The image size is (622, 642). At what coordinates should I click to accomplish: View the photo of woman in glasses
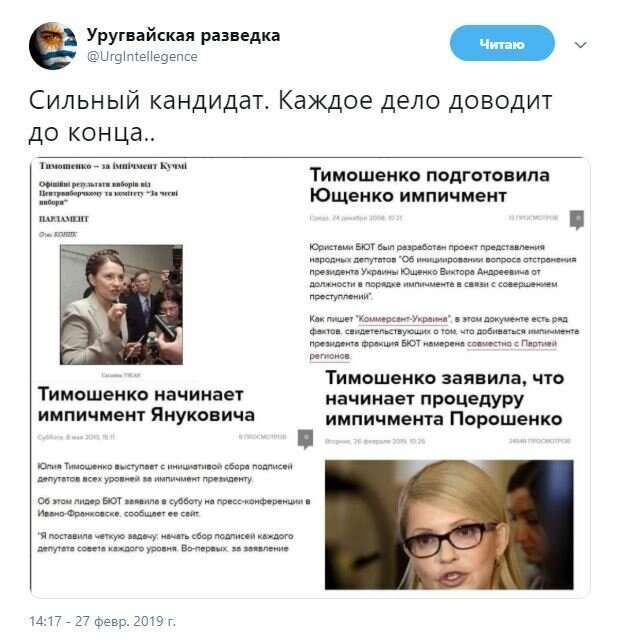(449, 524)
